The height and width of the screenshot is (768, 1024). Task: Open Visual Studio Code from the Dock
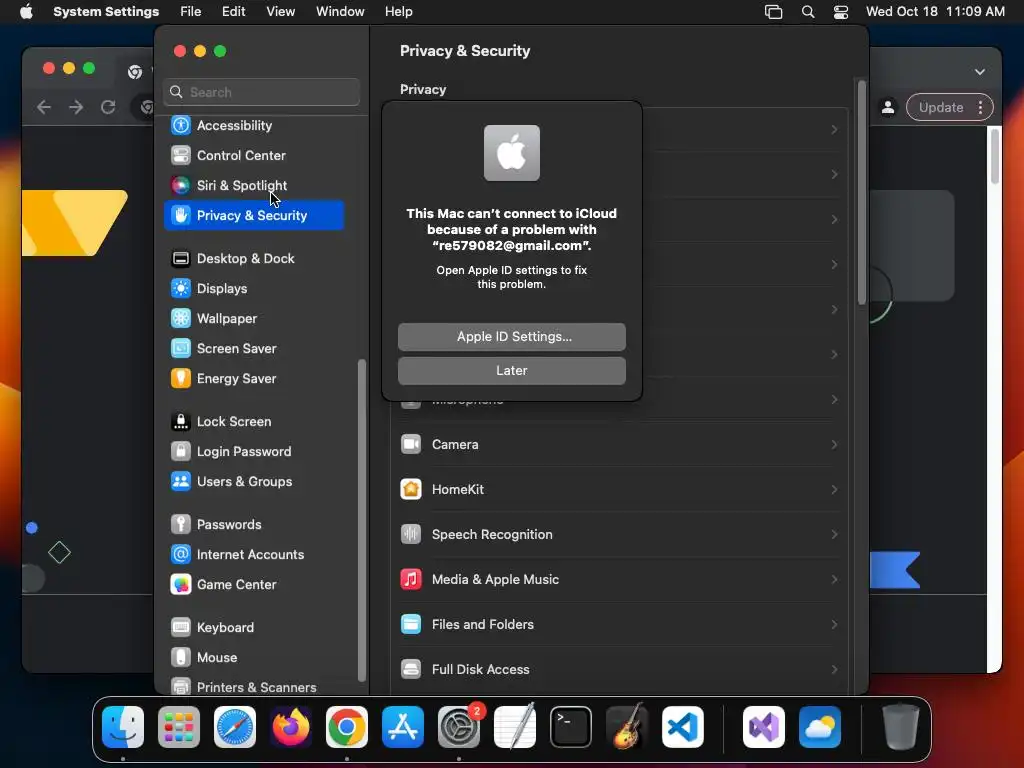point(683,727)
